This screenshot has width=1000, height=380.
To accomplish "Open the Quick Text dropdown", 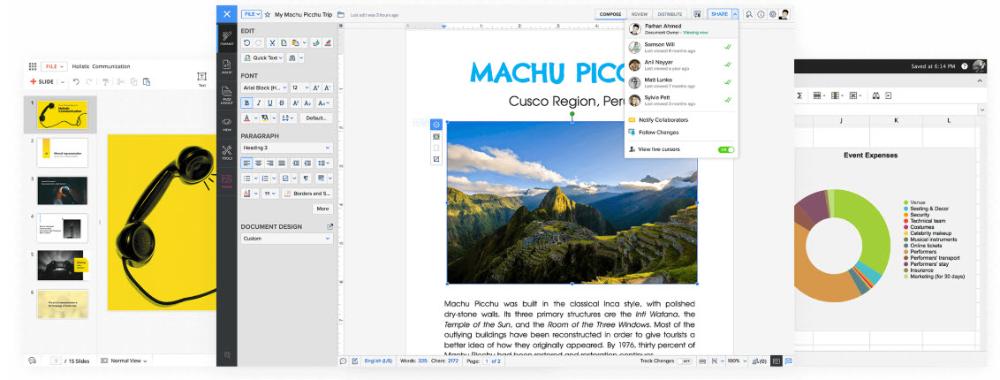I will point(262,57).
